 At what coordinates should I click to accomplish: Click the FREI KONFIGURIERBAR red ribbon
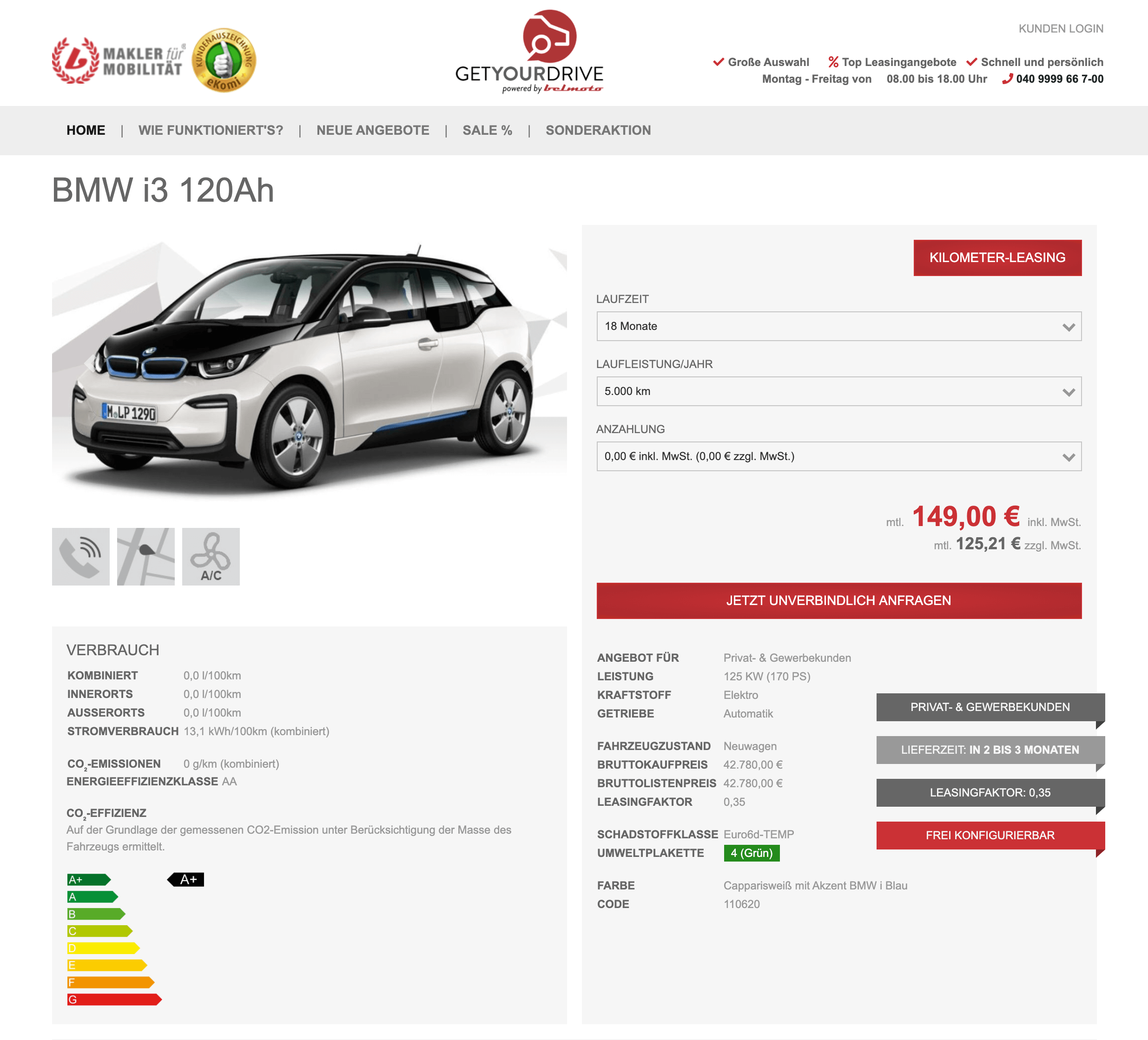[x=990, y=835]
